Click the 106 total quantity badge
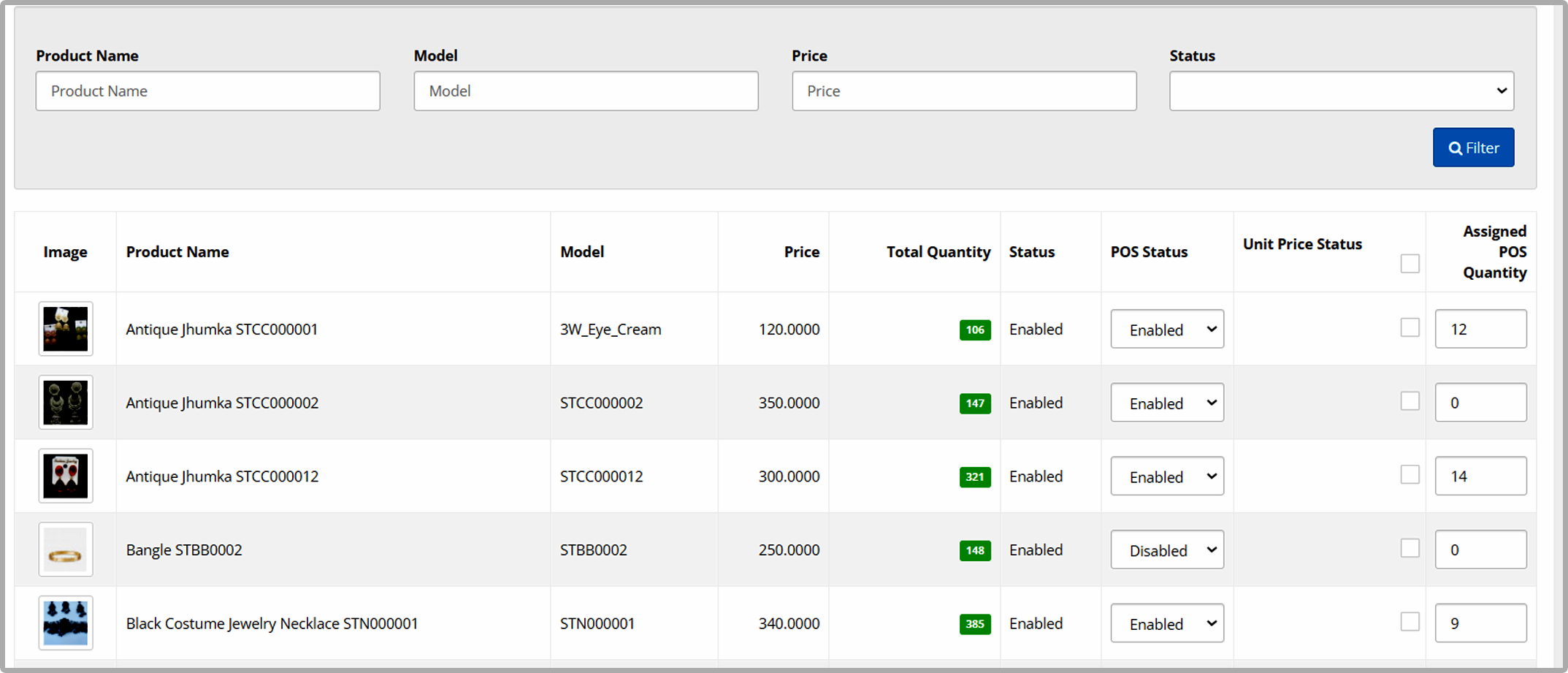Viewport: 1568px width, 673px height. pos(975,330)
